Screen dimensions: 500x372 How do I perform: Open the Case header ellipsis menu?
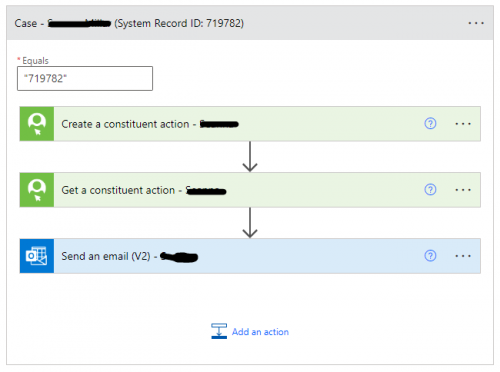[476, 23]
